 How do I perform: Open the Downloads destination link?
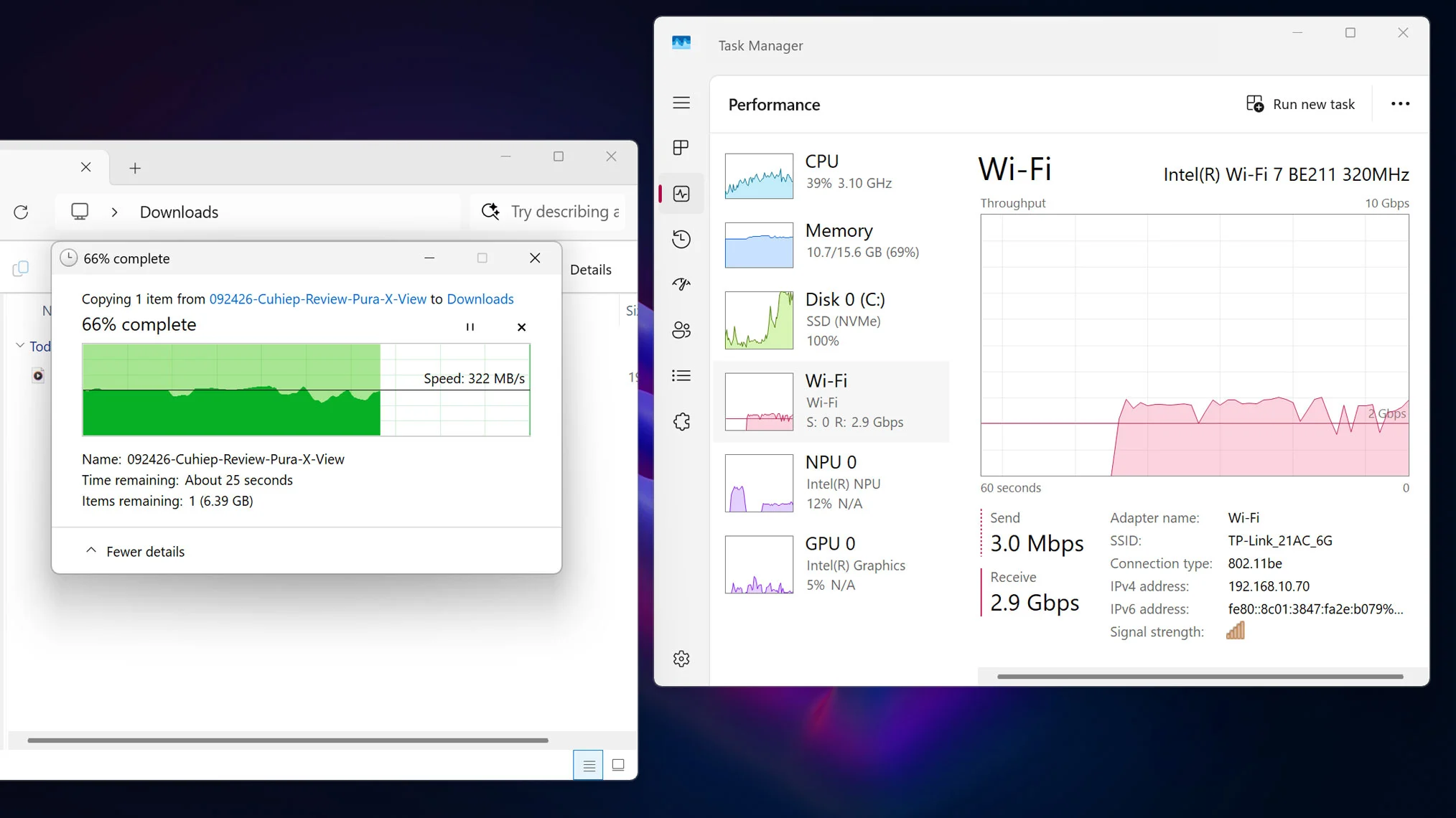pyautogui.click(x=480, y=298)
